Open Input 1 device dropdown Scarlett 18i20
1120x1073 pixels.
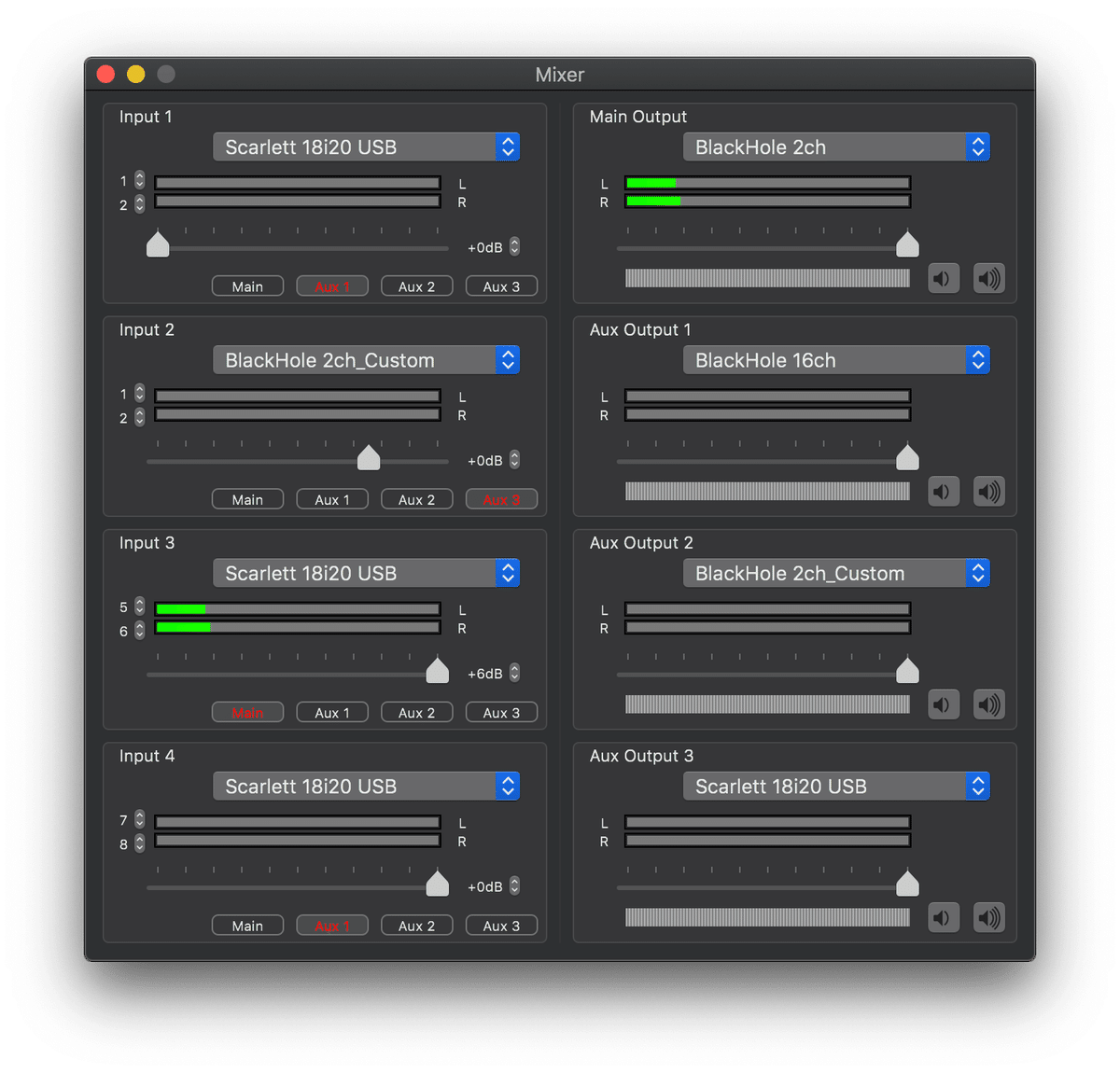pyautogui.click(x=366, y=146)
